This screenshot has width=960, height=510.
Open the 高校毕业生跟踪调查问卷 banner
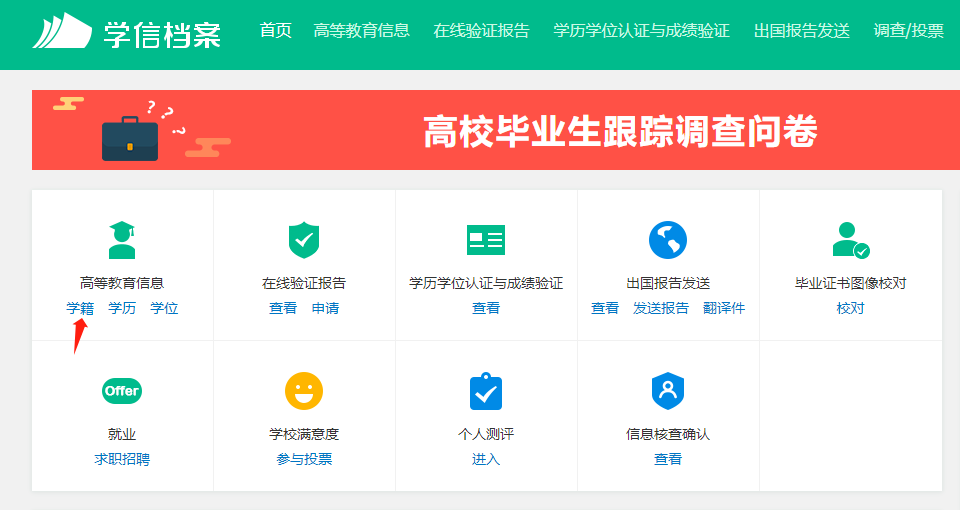point(496,130)
